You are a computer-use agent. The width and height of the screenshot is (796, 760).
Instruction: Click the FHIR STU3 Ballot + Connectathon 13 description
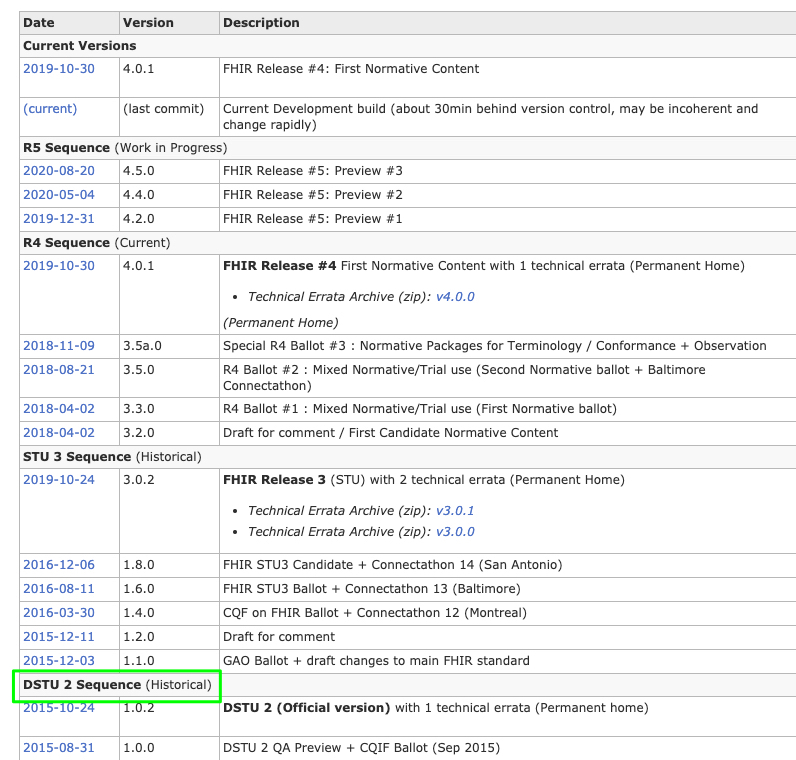coord(372,588)
